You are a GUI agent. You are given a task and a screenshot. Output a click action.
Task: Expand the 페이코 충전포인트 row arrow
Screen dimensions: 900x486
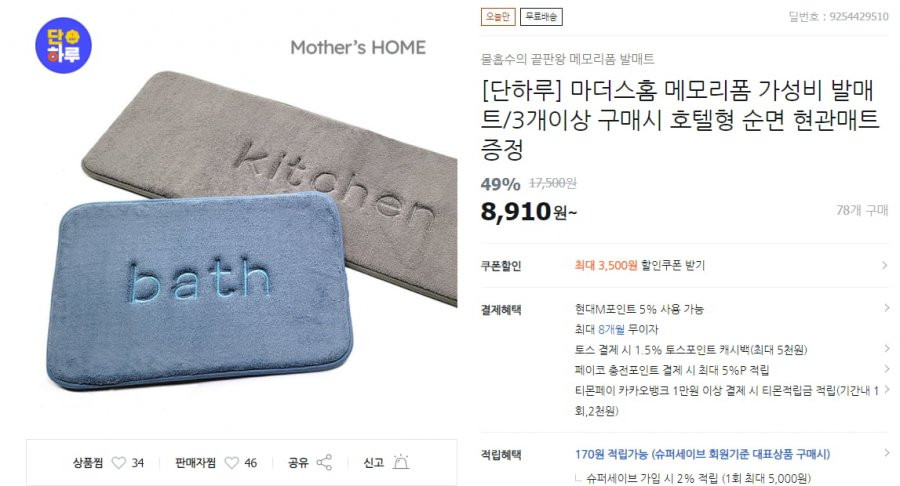click(x=887, y=369)
